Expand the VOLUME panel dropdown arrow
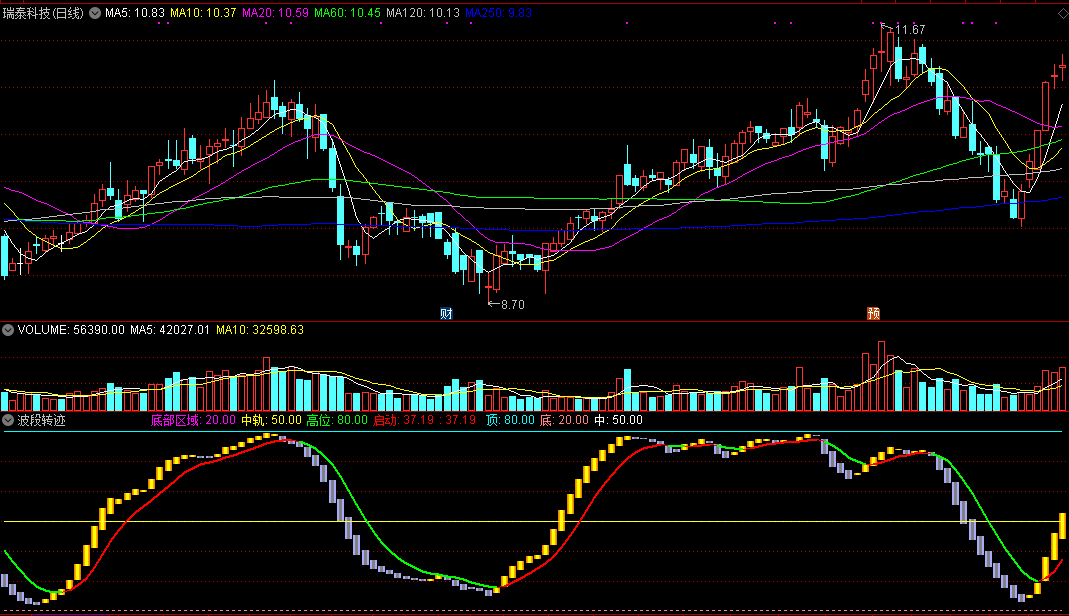Viewport: 1069px width, 616px height. (x=8, y=330)
